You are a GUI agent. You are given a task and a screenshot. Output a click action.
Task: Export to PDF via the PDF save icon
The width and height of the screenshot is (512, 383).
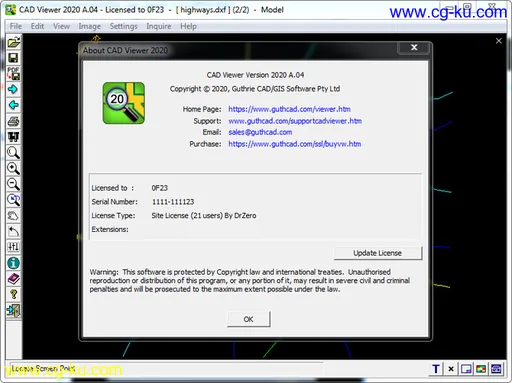click(x=13, y=74)
